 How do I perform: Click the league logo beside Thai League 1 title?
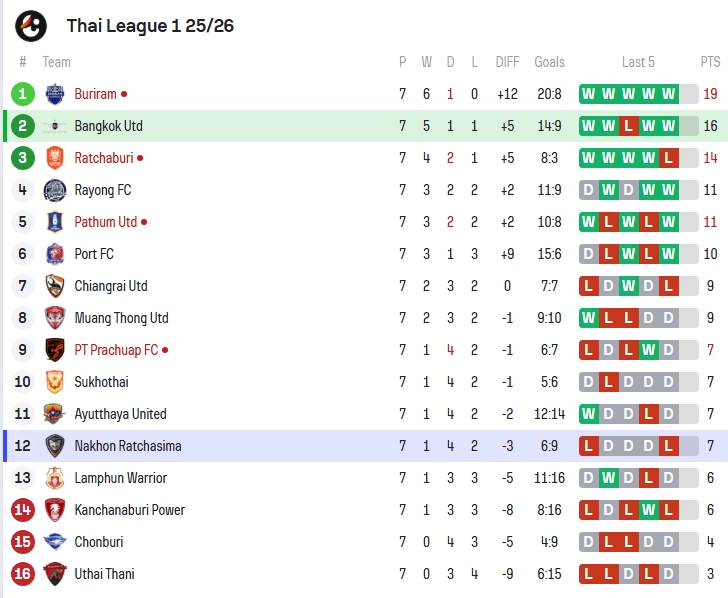tap(31, 26)
